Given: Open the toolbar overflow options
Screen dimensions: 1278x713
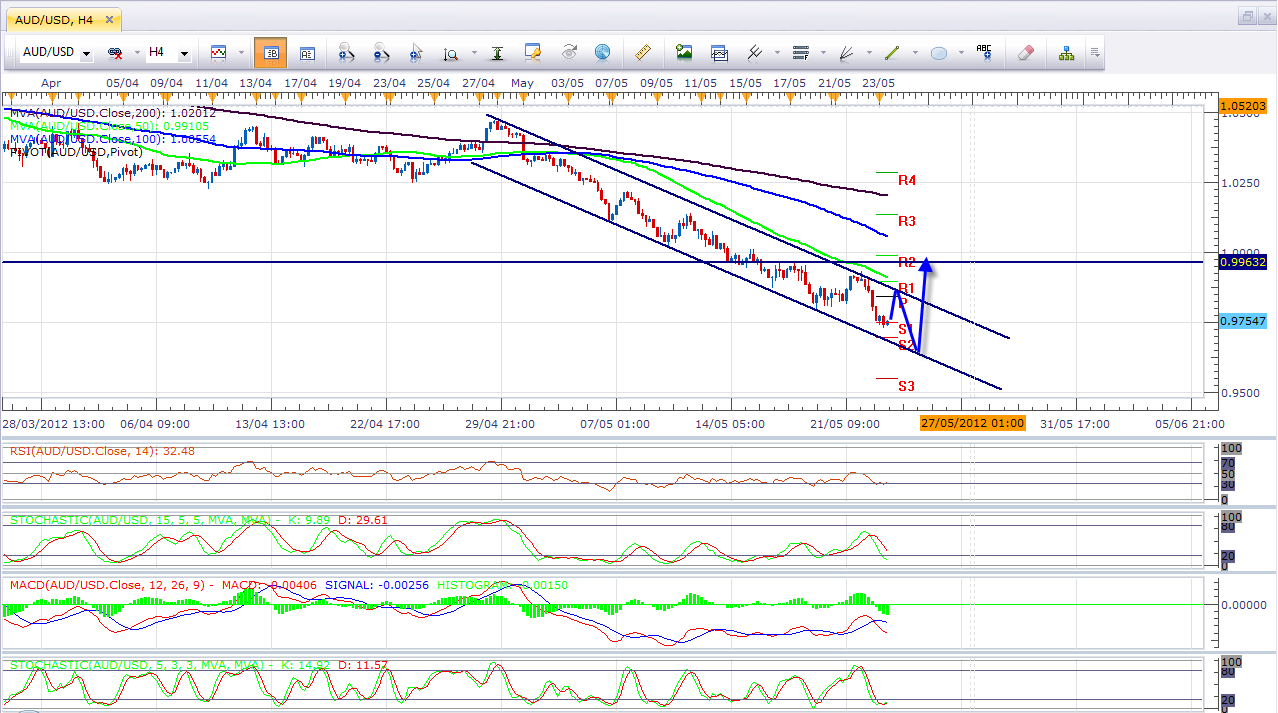Looking at the screenshot, I should coord(1095,53).
